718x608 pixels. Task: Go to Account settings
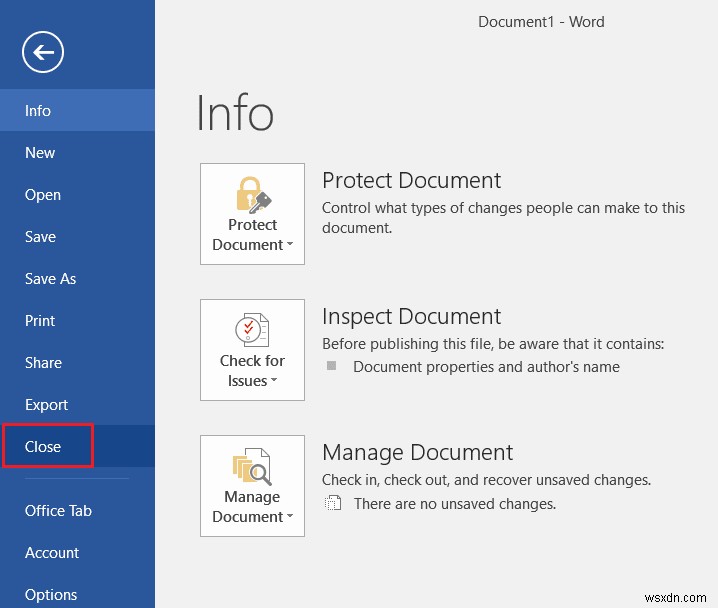(x=77, y=553)
